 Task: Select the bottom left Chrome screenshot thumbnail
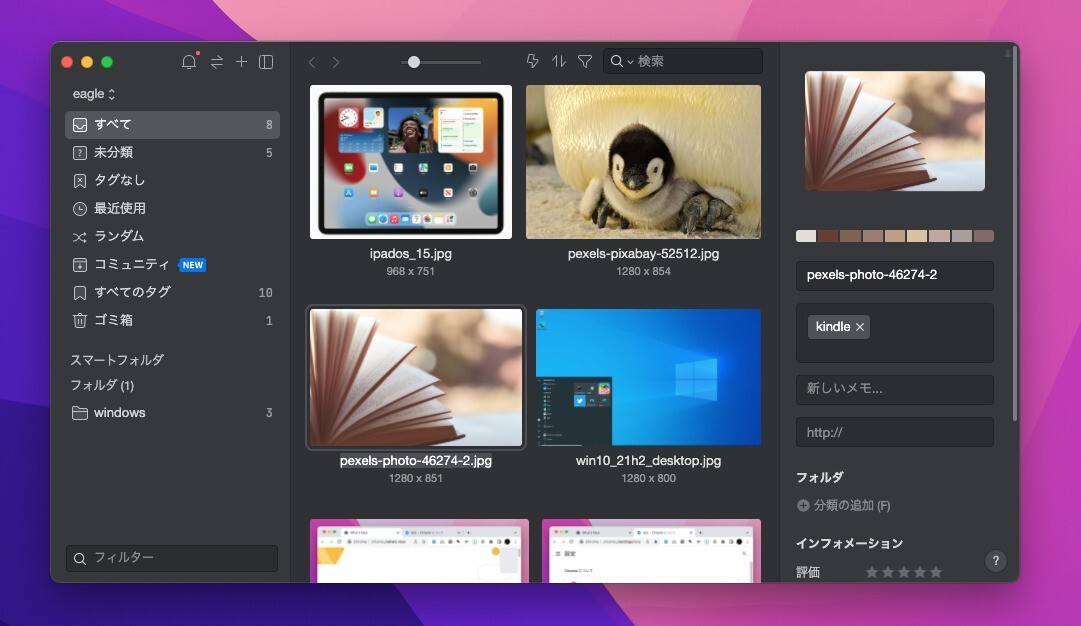[x=419, y=551]
